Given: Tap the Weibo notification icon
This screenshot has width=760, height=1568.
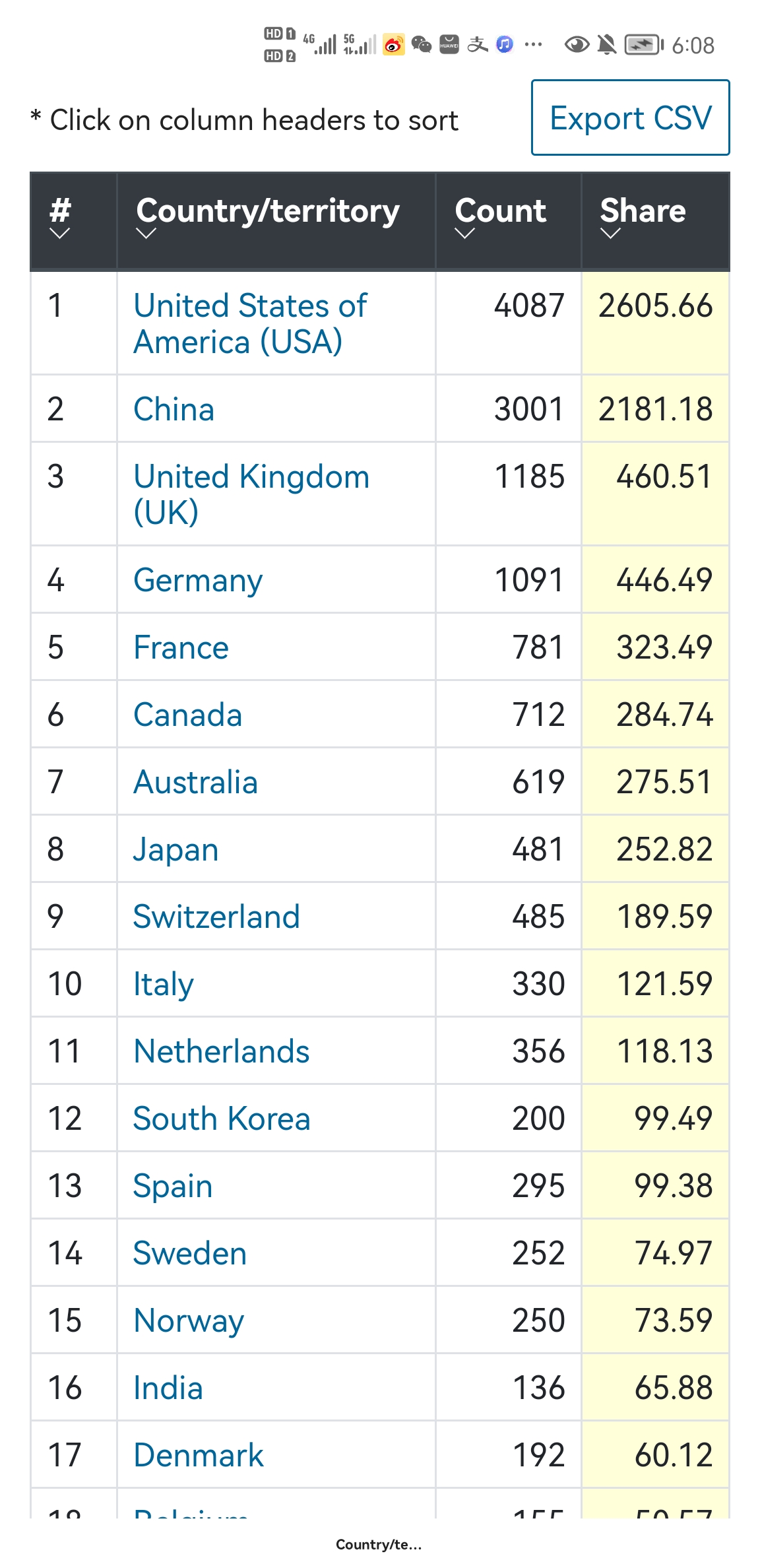Looking at the screenshot, I should [x=394, y=45].
